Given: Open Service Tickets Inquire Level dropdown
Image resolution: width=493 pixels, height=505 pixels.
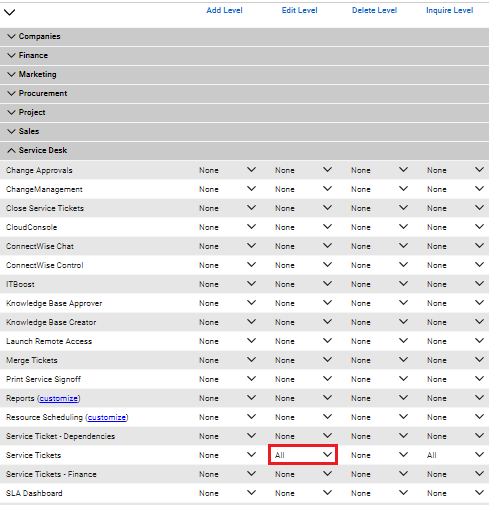Looking at the screenshot, I should tap(455, 455).
